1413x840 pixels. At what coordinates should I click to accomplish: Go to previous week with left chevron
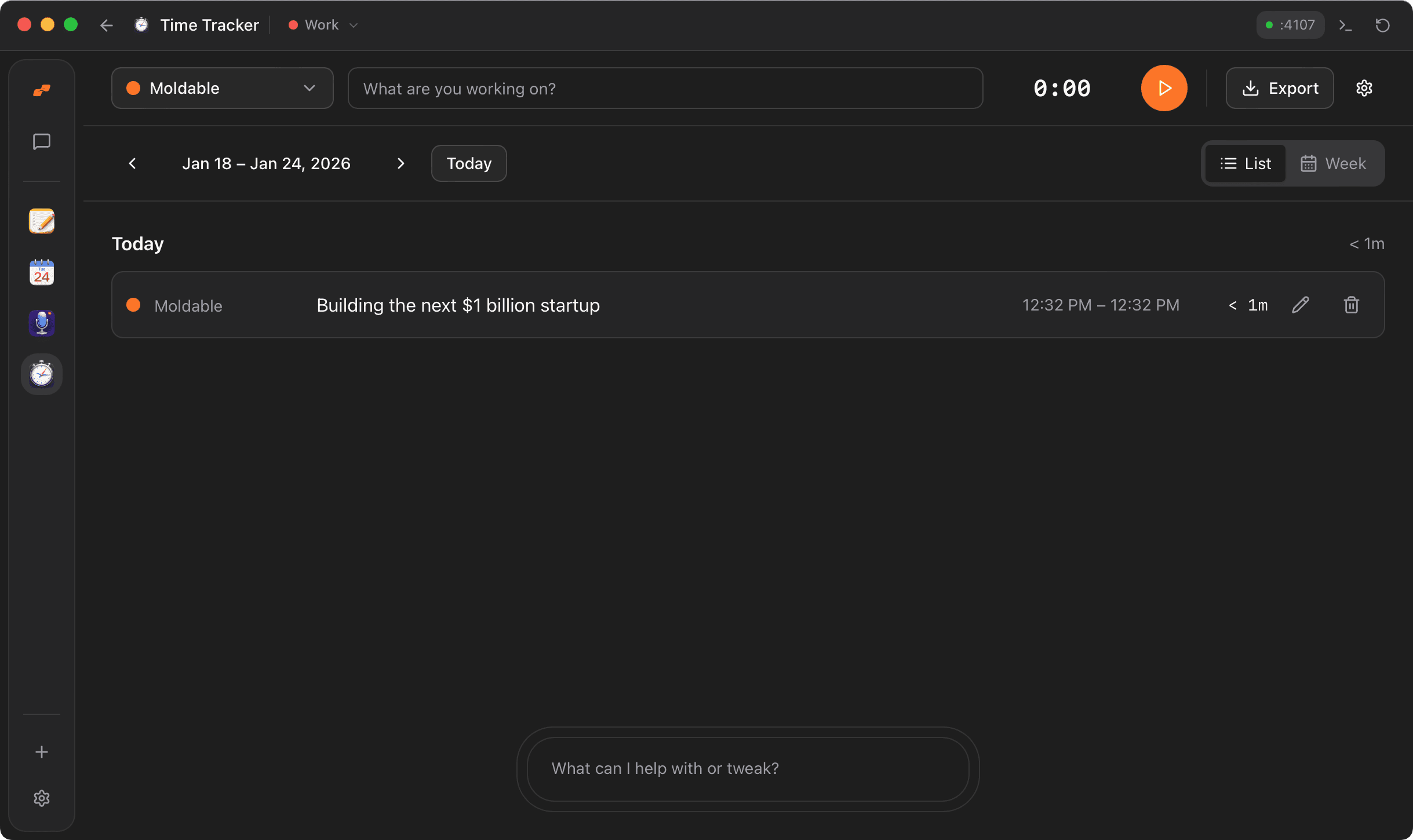(x=132, y=163)
